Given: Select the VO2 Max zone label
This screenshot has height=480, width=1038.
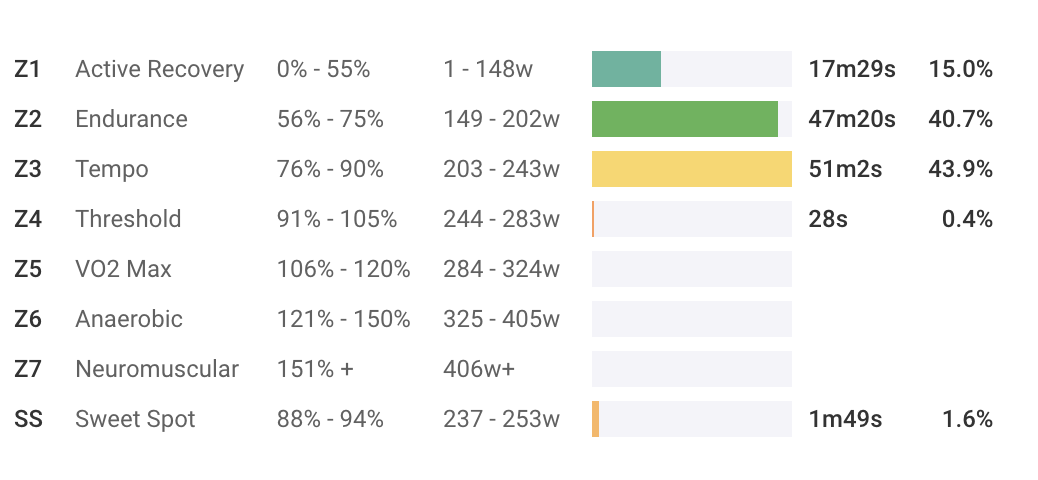Looking at the screenshot, I should (123, 269).
